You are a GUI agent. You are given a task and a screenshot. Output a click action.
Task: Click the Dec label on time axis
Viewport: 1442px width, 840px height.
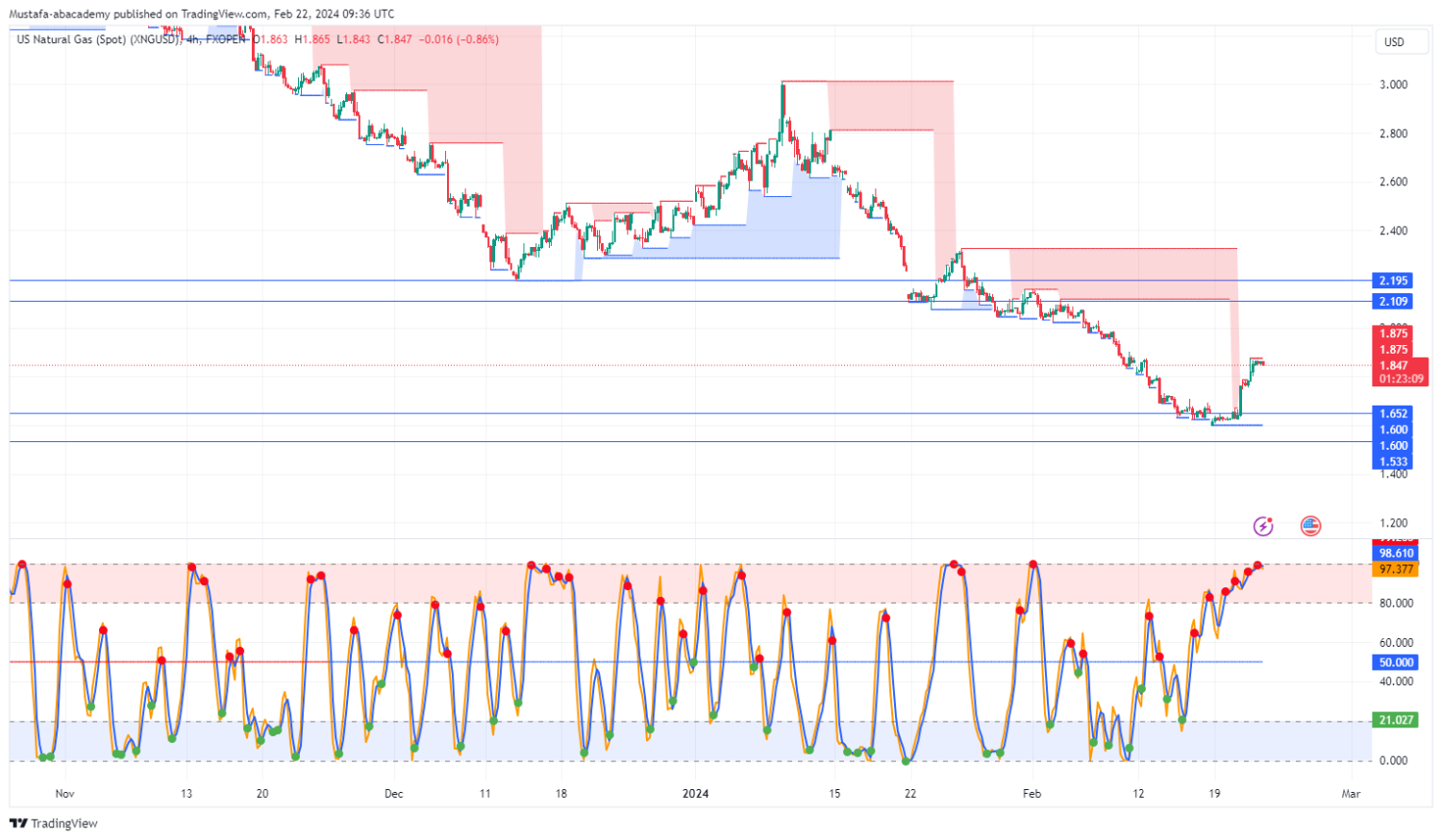(x=393, y=794)
